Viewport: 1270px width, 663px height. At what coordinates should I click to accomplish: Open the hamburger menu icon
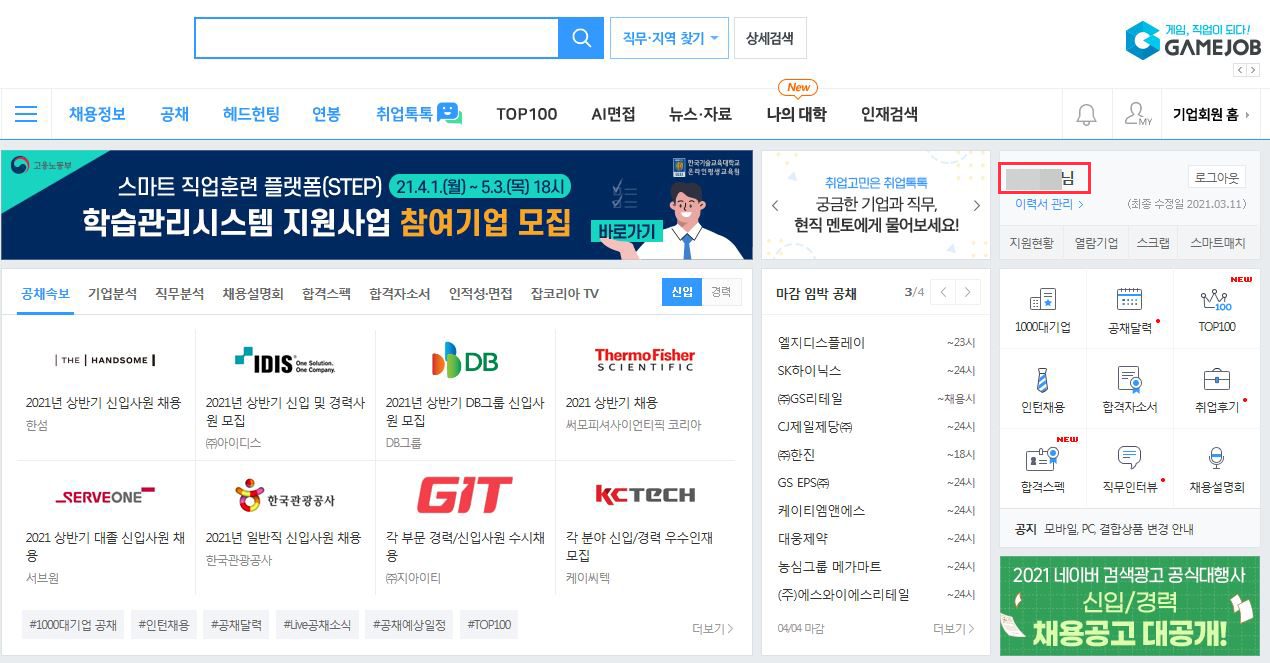coord(26,114)
